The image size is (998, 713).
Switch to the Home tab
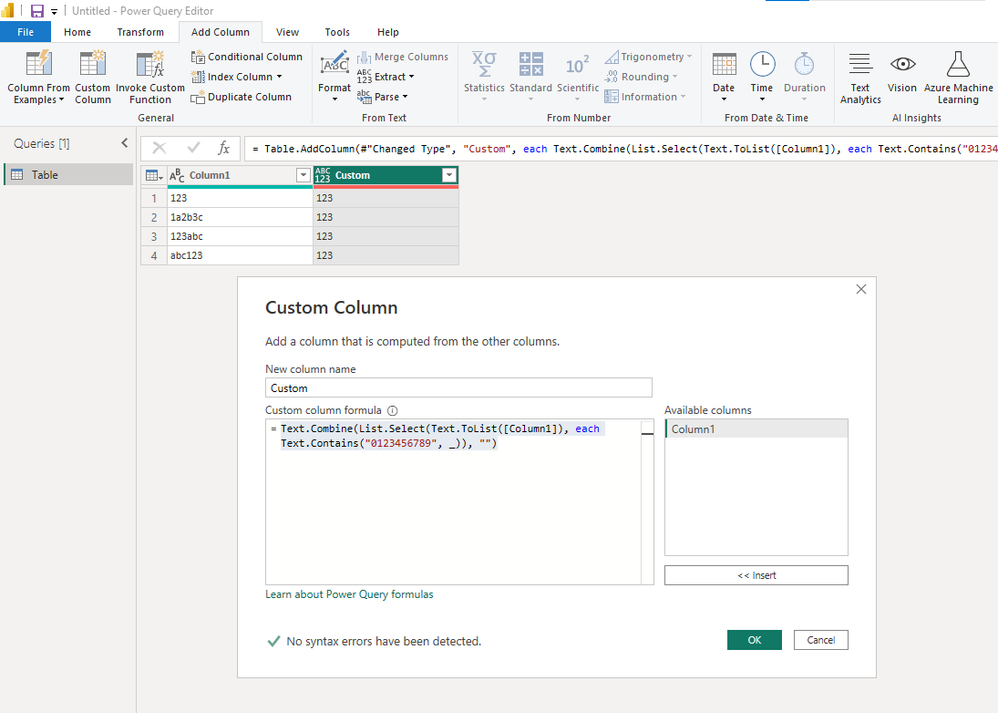[x=77, y=32]
